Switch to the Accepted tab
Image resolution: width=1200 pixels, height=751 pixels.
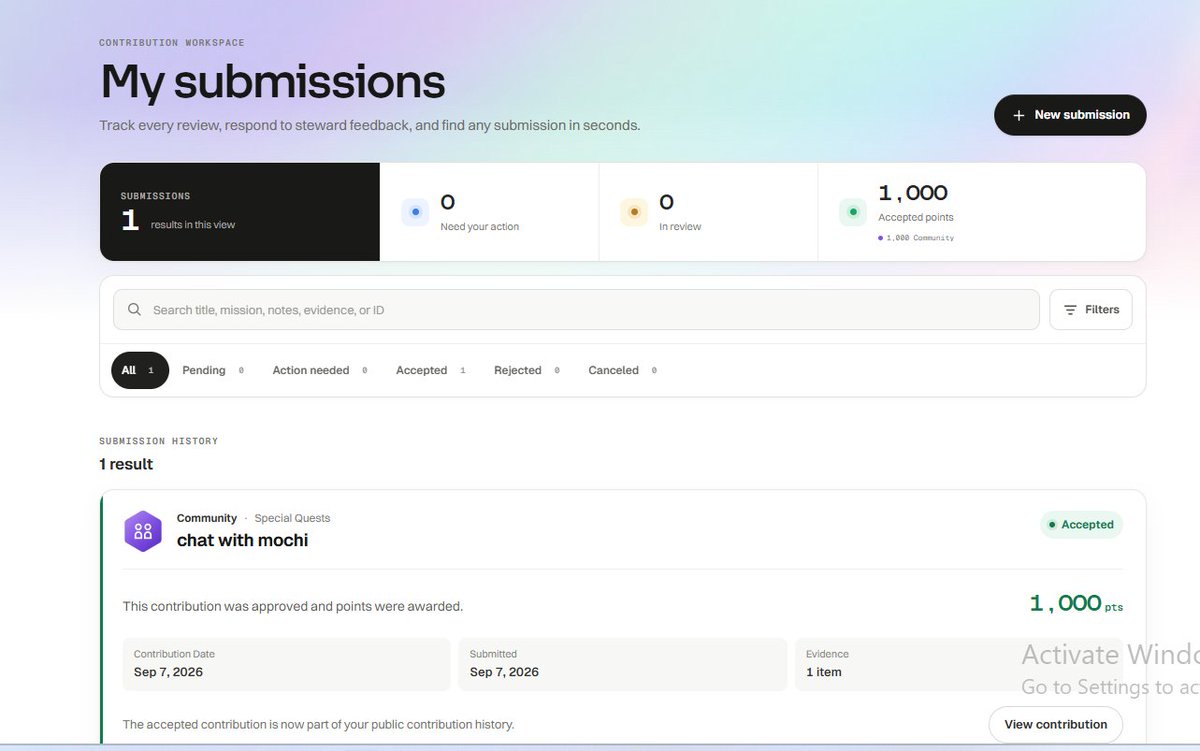(431, 370)
